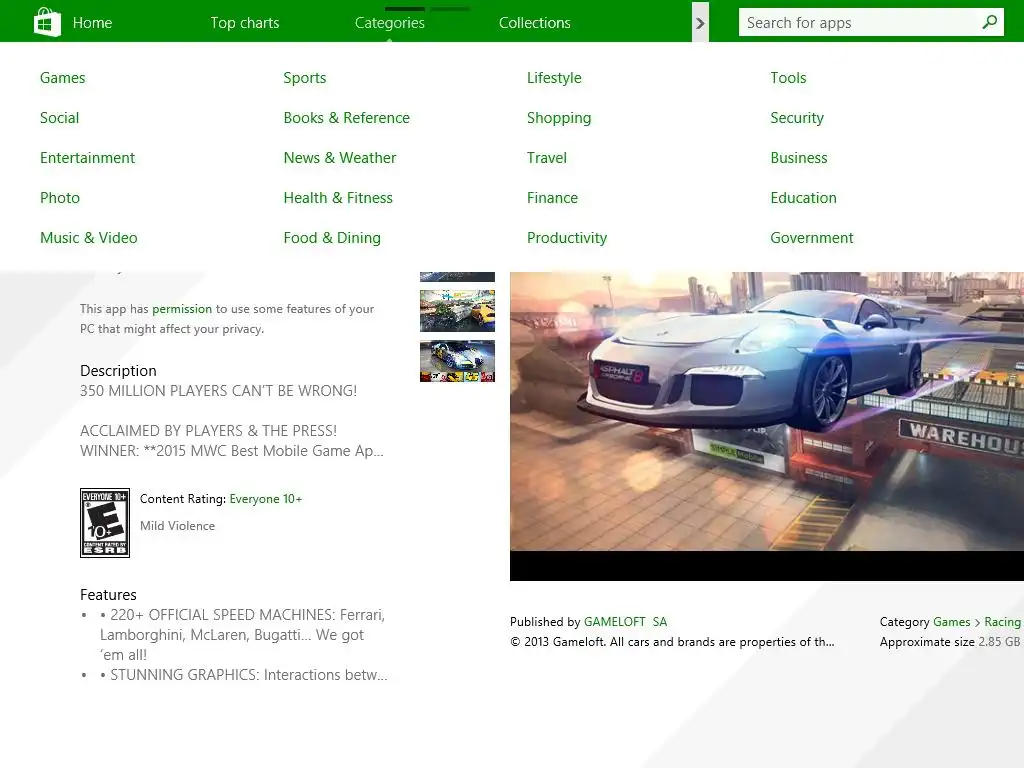Click the Racing subcategory link

(x=1002, y=622)
